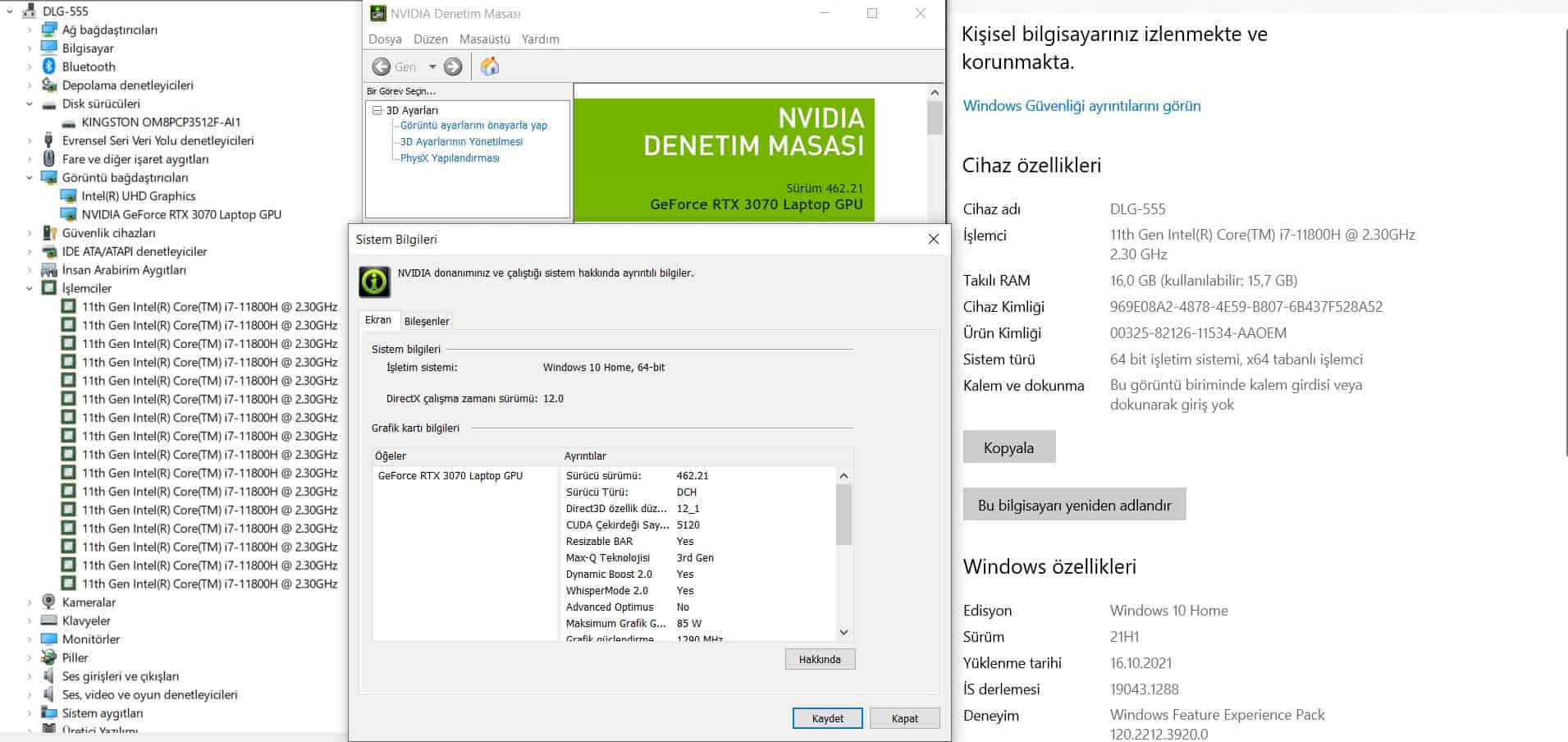Click Kapat to close system info

click(x=904, y=718)
